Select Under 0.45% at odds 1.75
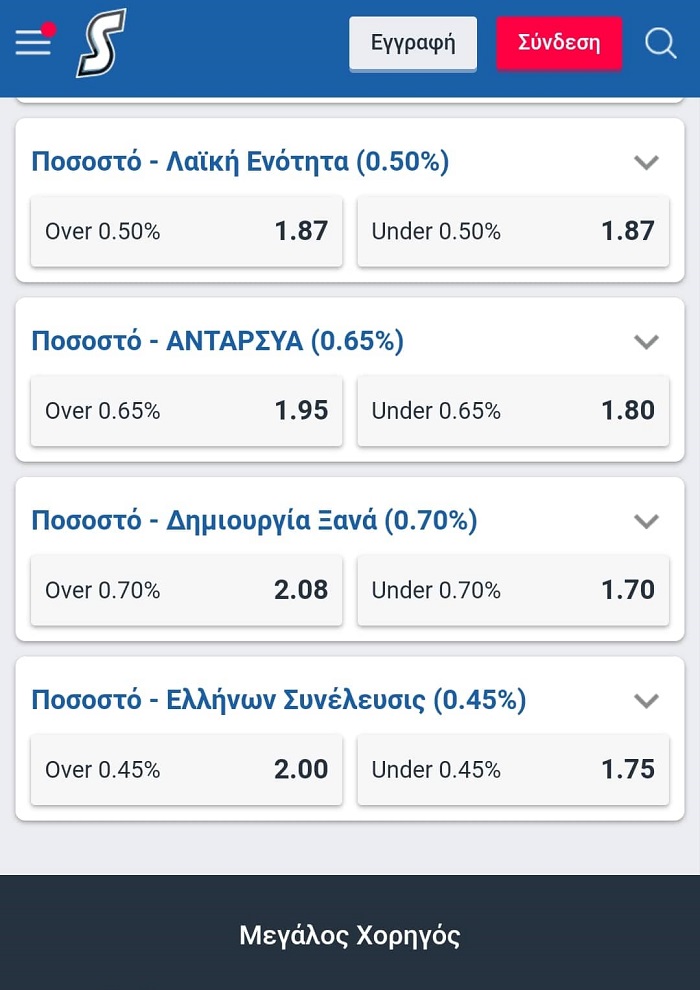Screen dimensions: 700x990 (513, 769)
